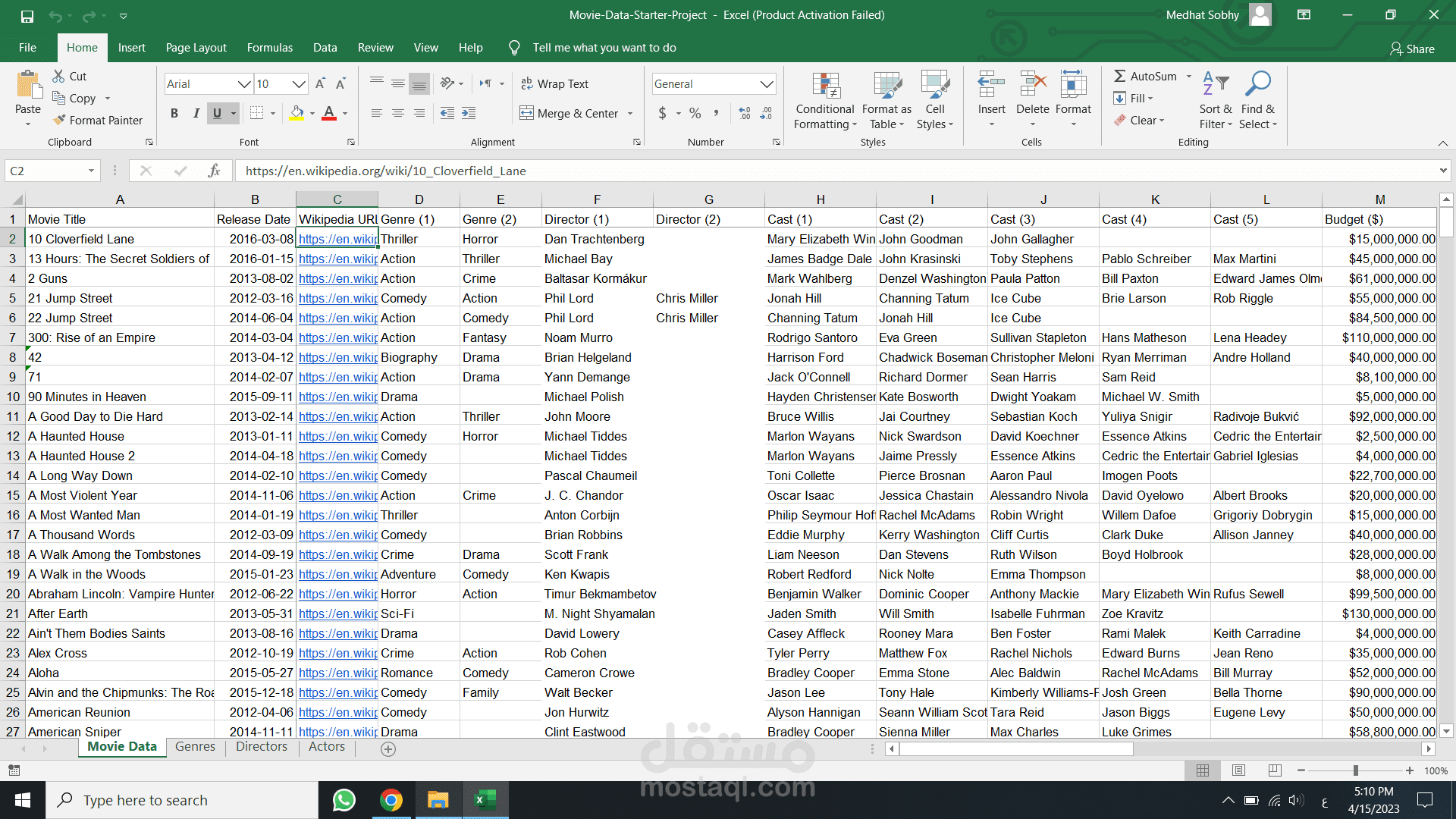The width and height of the screenshot is (1456, 819).
Task: Toggle Italic formatting
Action: (196, 113)
